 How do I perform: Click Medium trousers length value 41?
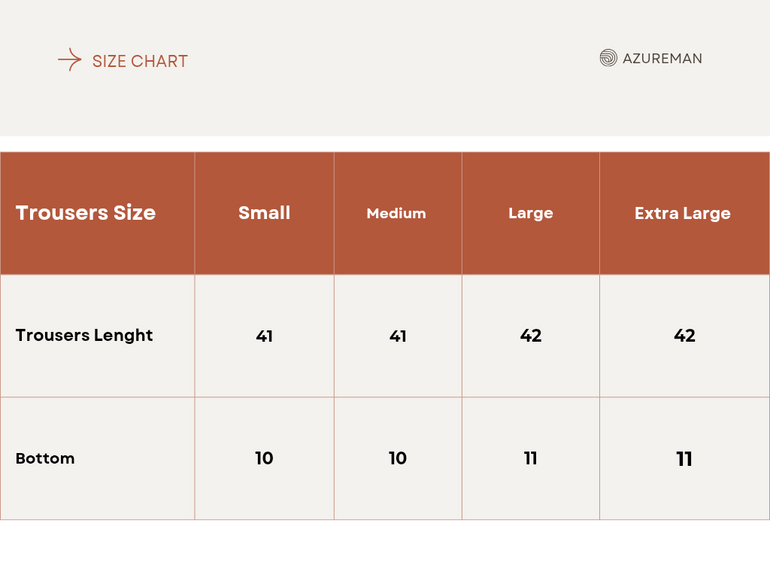click(398, 336)
